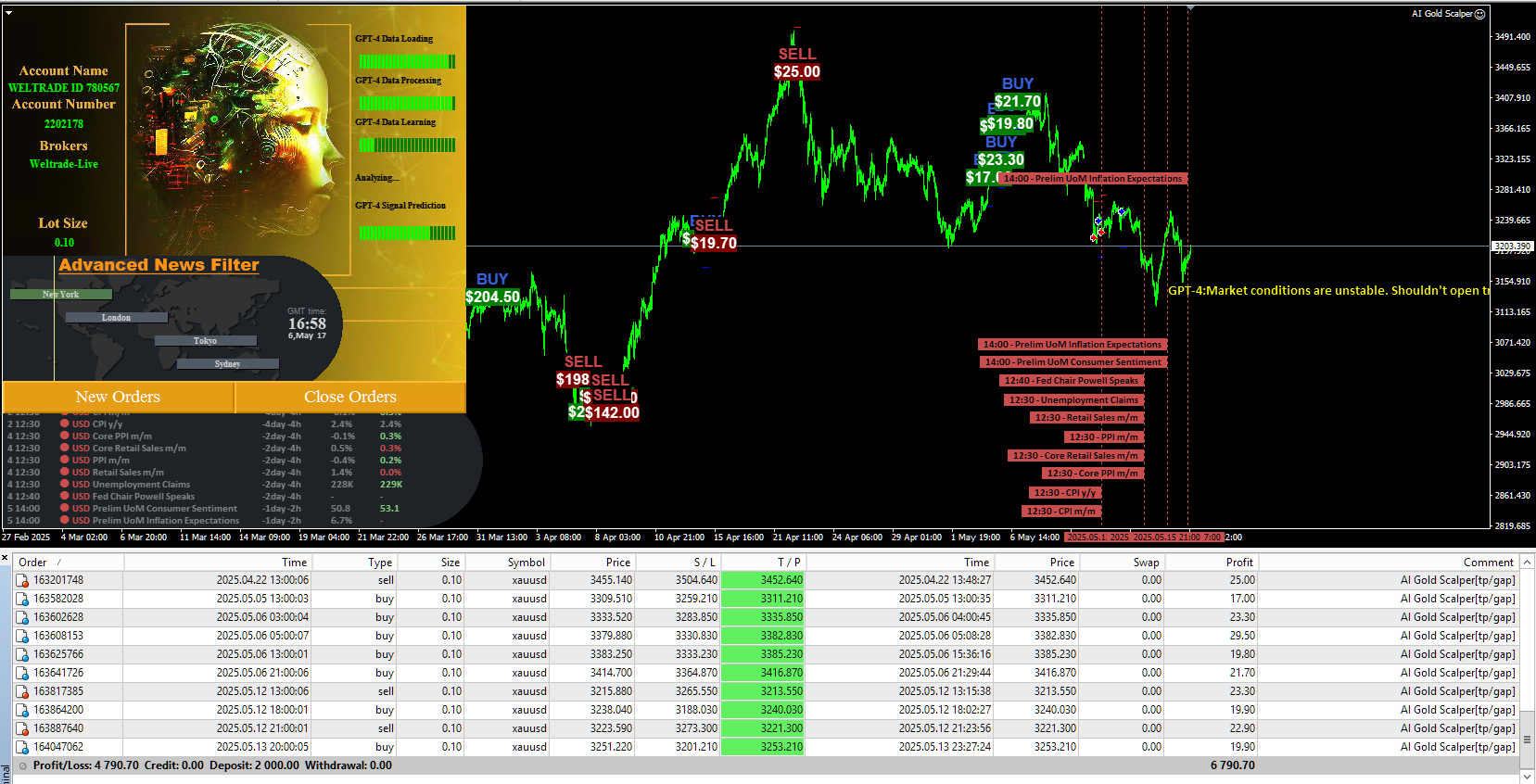Click the AI face image in the panel

(x=238, y=139)
